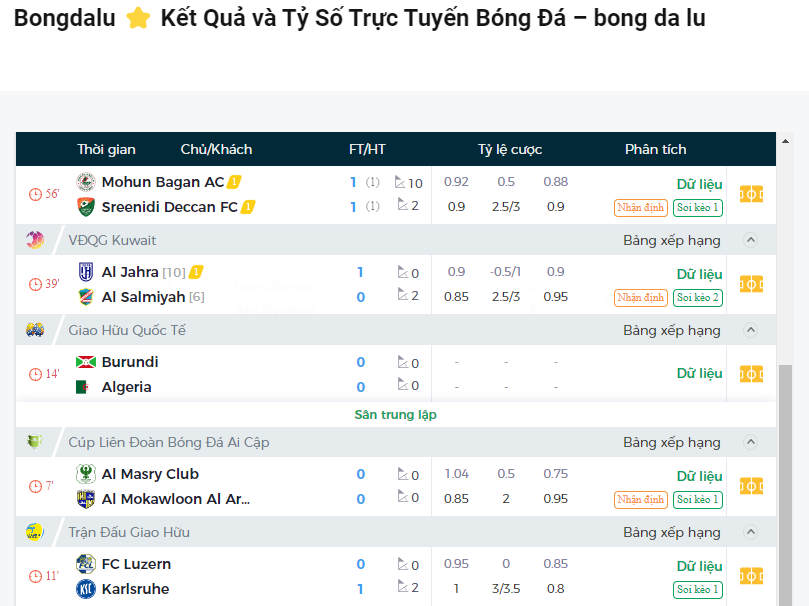Image resolution: width=809 pixels, height=606 pixels.
Task: Click Soi kèo 1 for Al Masry match
Action: click(698, 500)
